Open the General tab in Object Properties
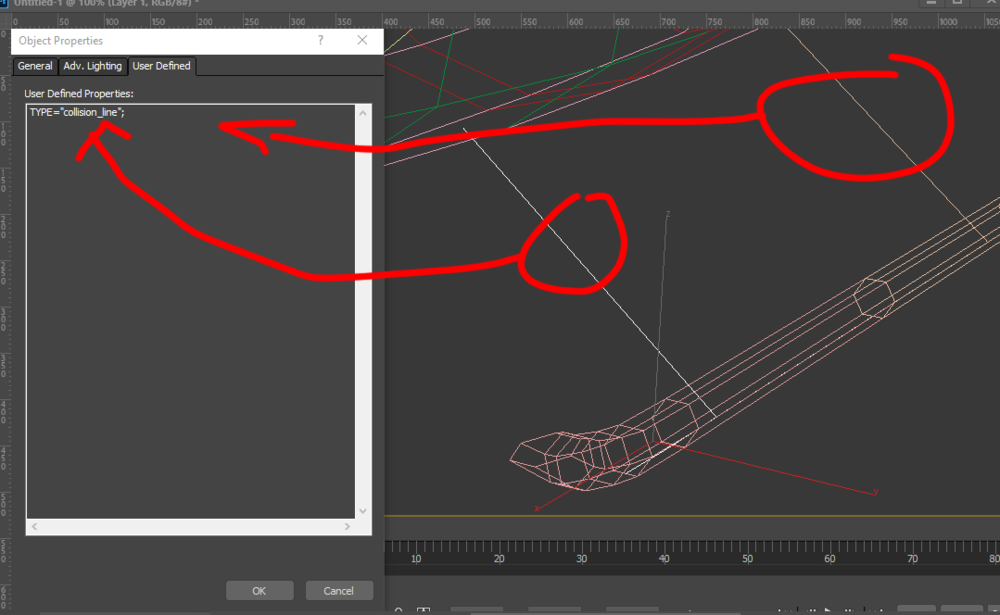The width and height of the screenshot is (1000, 615). [x=35, y=66]
